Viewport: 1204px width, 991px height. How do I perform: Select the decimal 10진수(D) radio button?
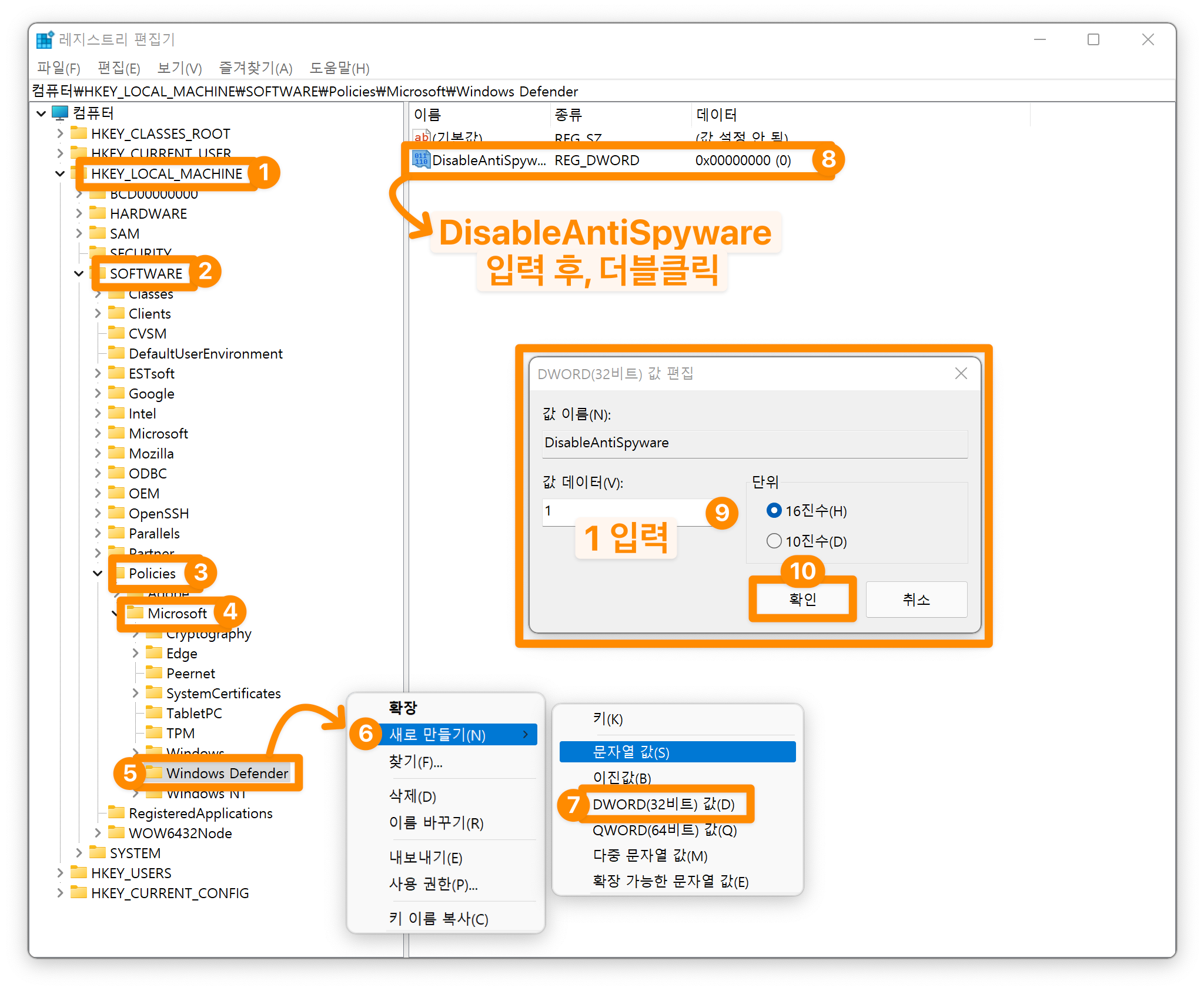(774, 541)
